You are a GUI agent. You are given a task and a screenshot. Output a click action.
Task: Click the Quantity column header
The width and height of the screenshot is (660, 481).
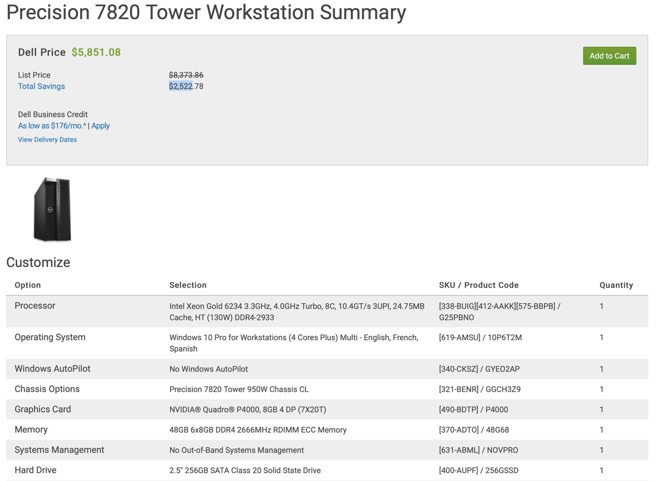[x=616, y=285]
